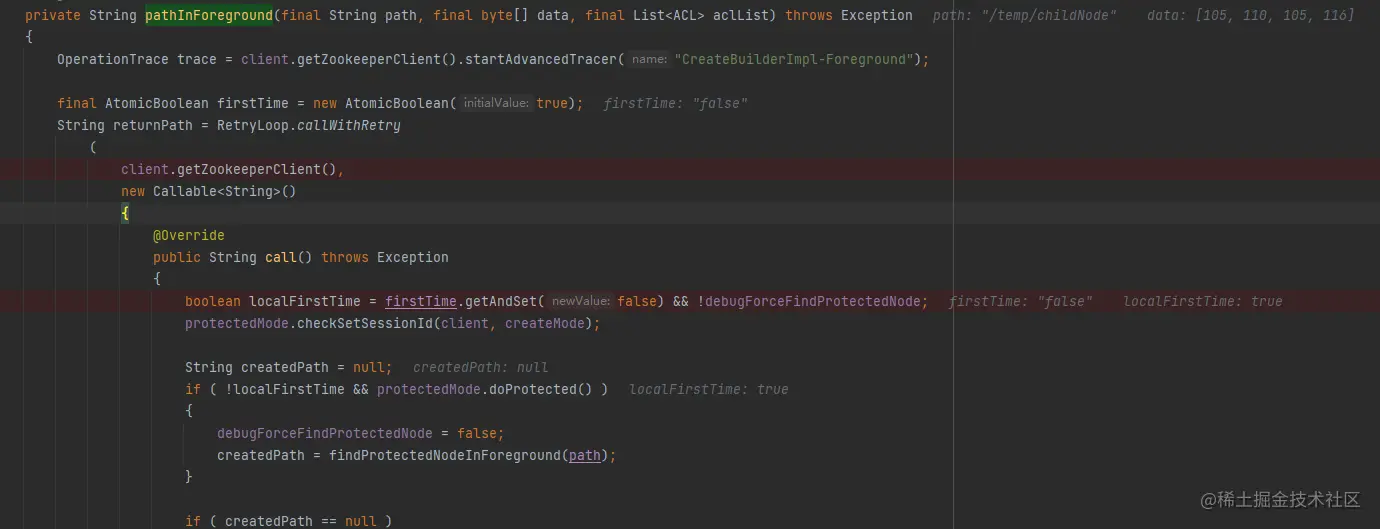Click the pathInForeground method name
1380x529 pixels.
click(208, 16)
